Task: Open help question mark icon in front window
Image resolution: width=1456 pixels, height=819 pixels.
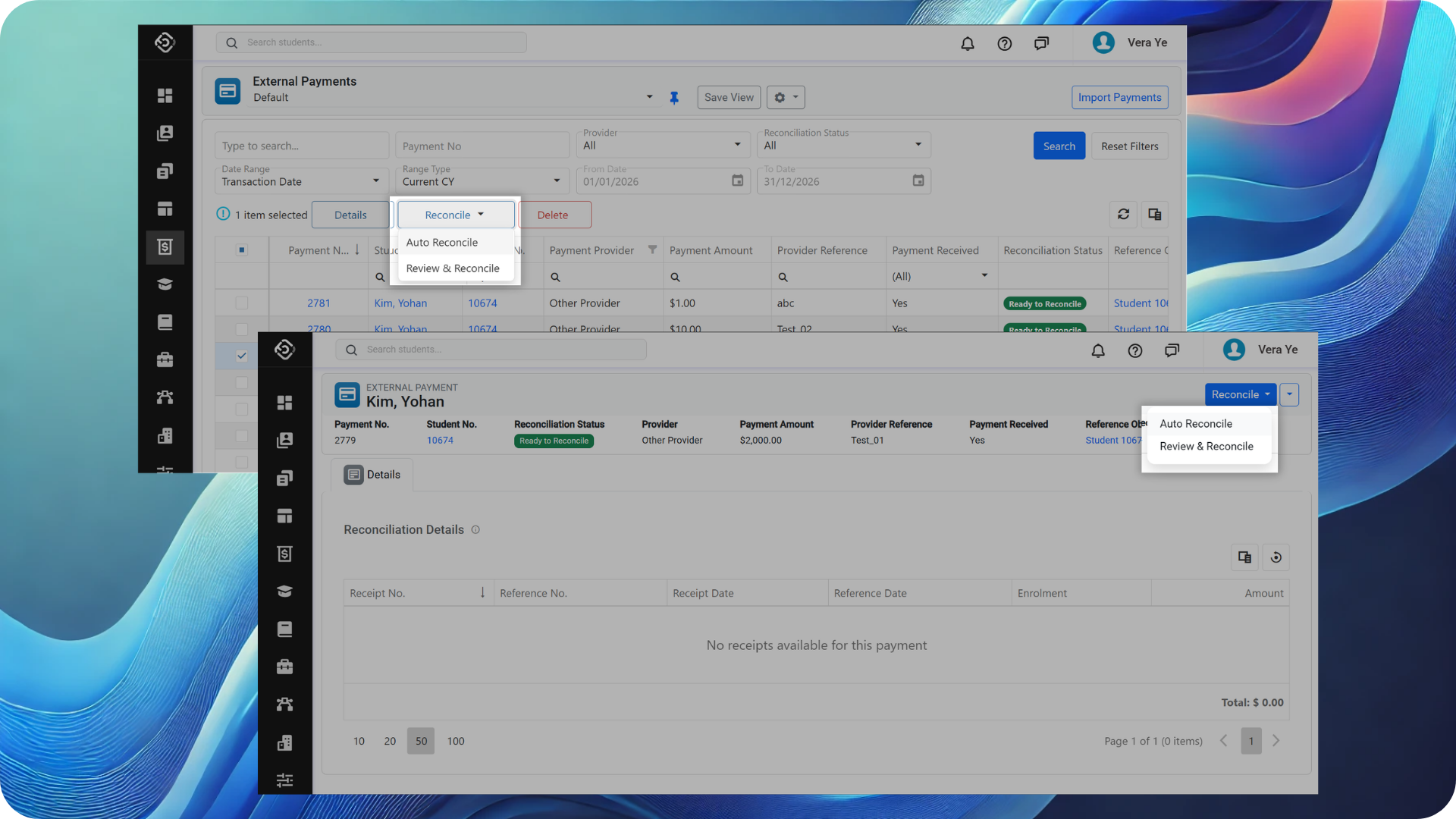Action: coord(1134,350)
